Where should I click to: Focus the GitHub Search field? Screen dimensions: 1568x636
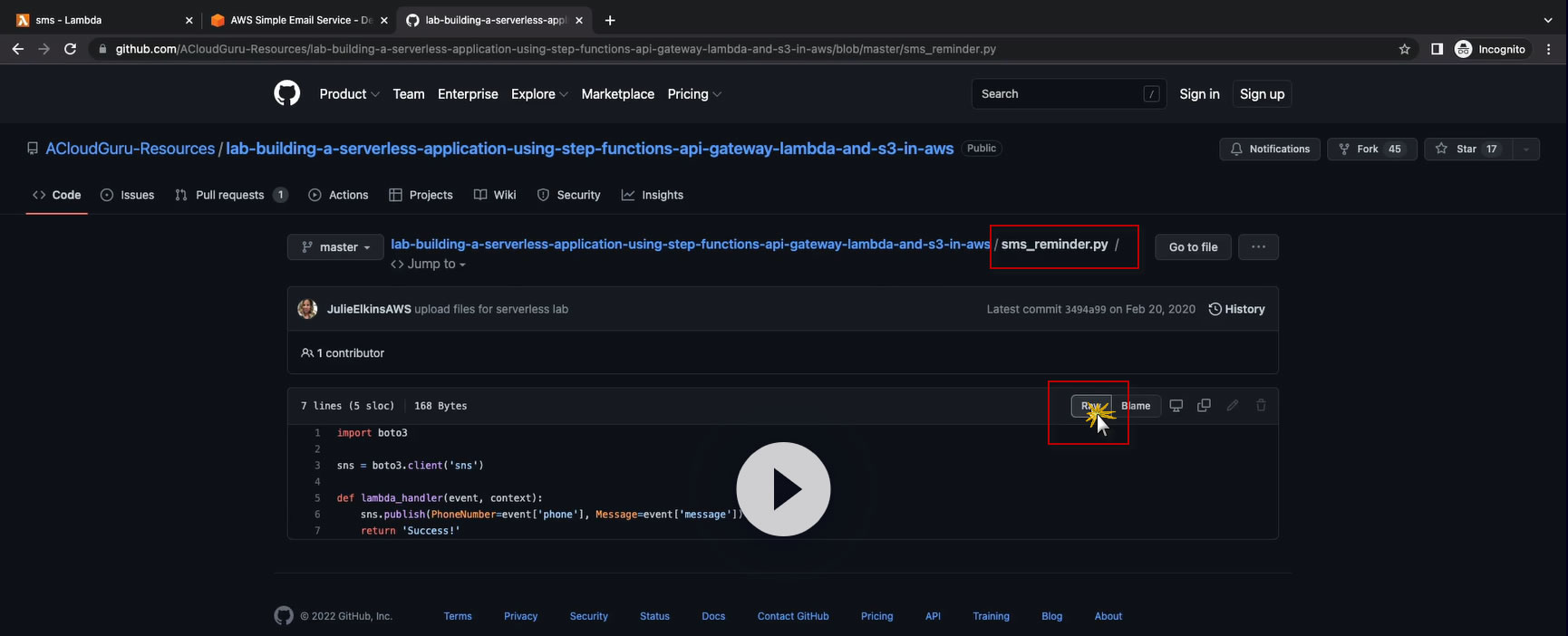[x=1069, y=94]
